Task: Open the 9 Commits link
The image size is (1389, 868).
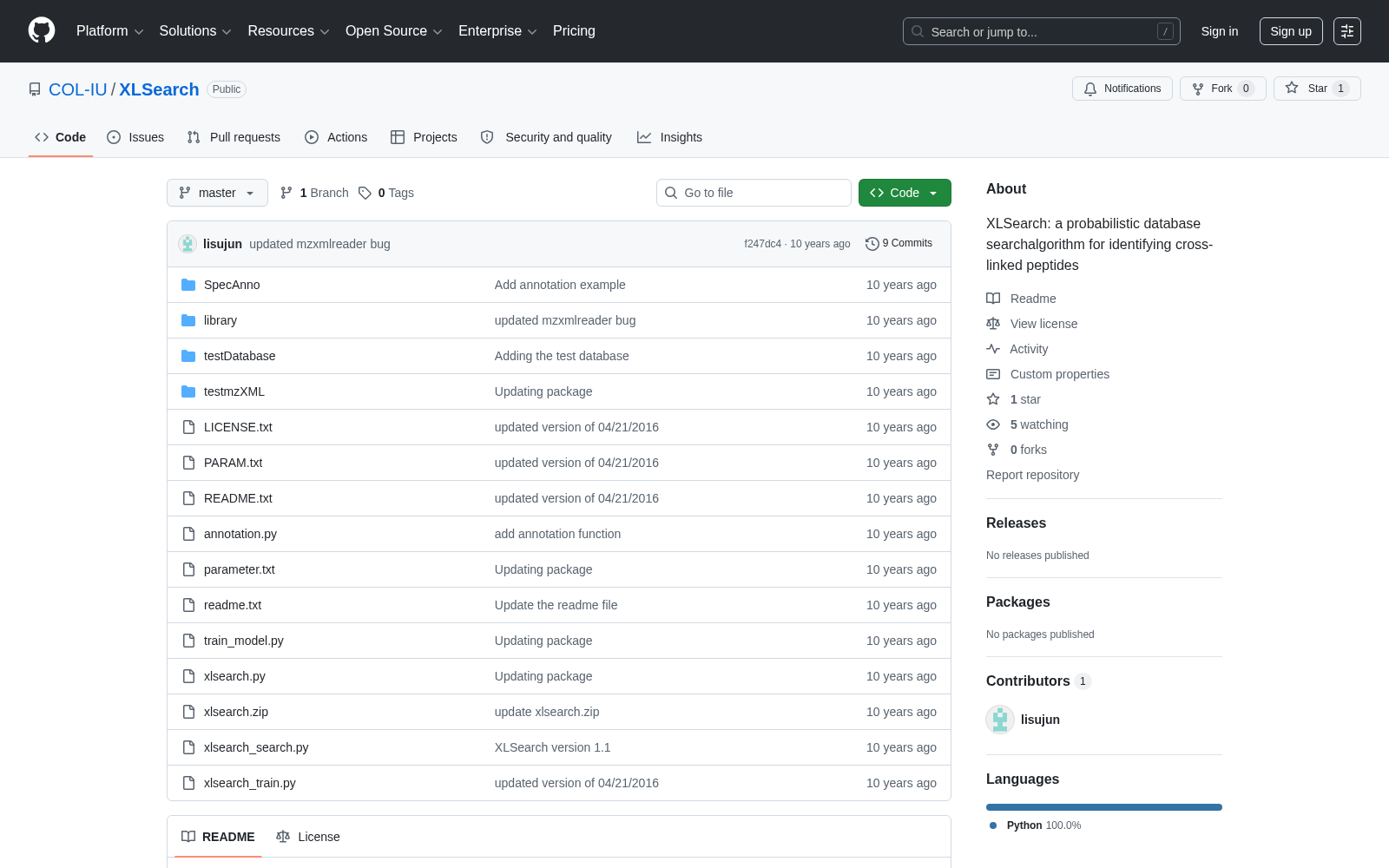Action: (x=899, y=244)
